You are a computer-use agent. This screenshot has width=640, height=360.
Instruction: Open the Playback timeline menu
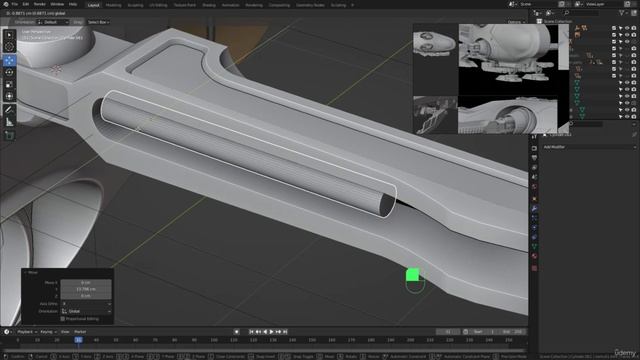(x=27, y=332)
